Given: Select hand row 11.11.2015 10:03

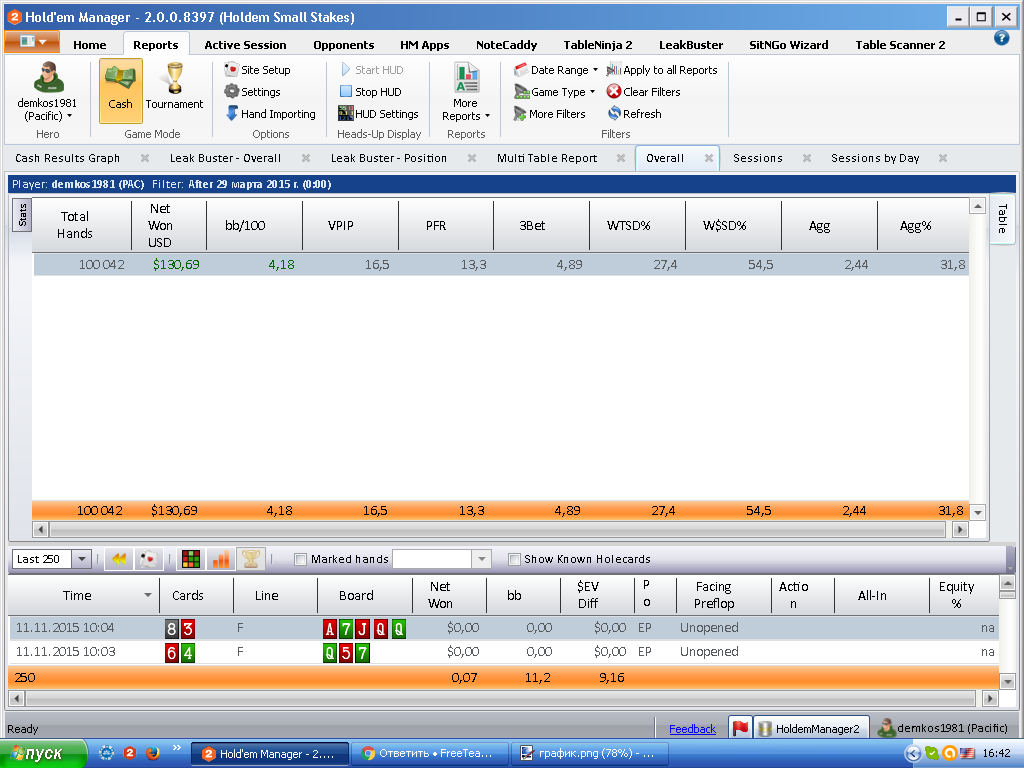Looking at the screenshot, I should point(503,652).
